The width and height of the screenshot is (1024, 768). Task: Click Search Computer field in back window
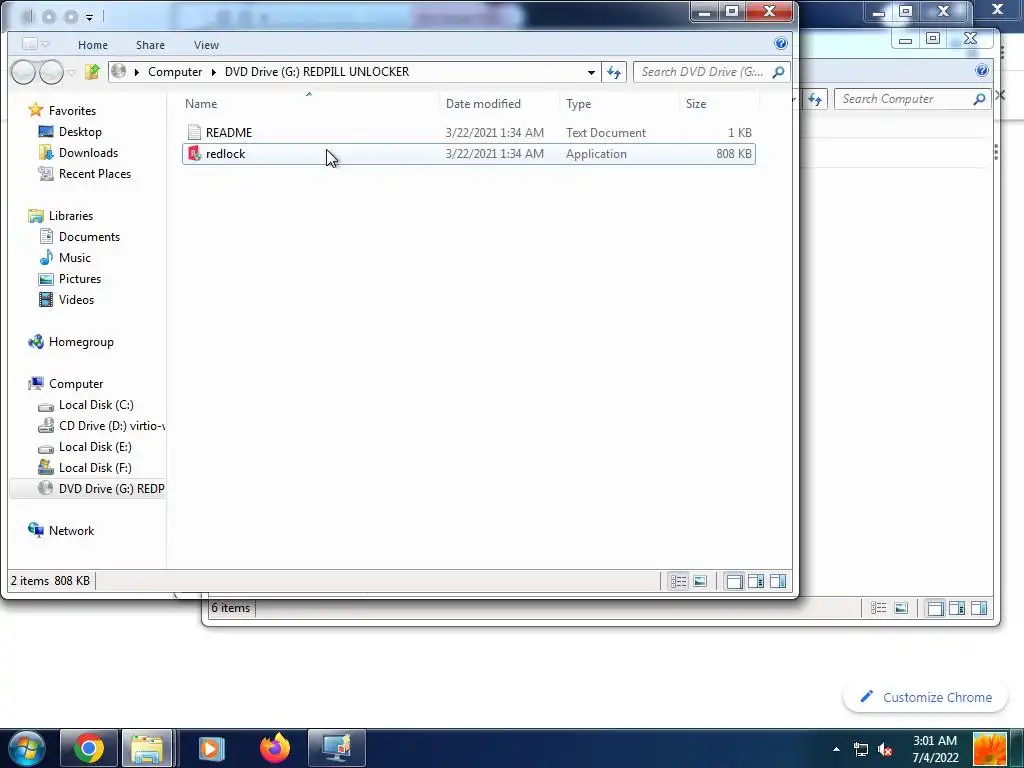904,99
